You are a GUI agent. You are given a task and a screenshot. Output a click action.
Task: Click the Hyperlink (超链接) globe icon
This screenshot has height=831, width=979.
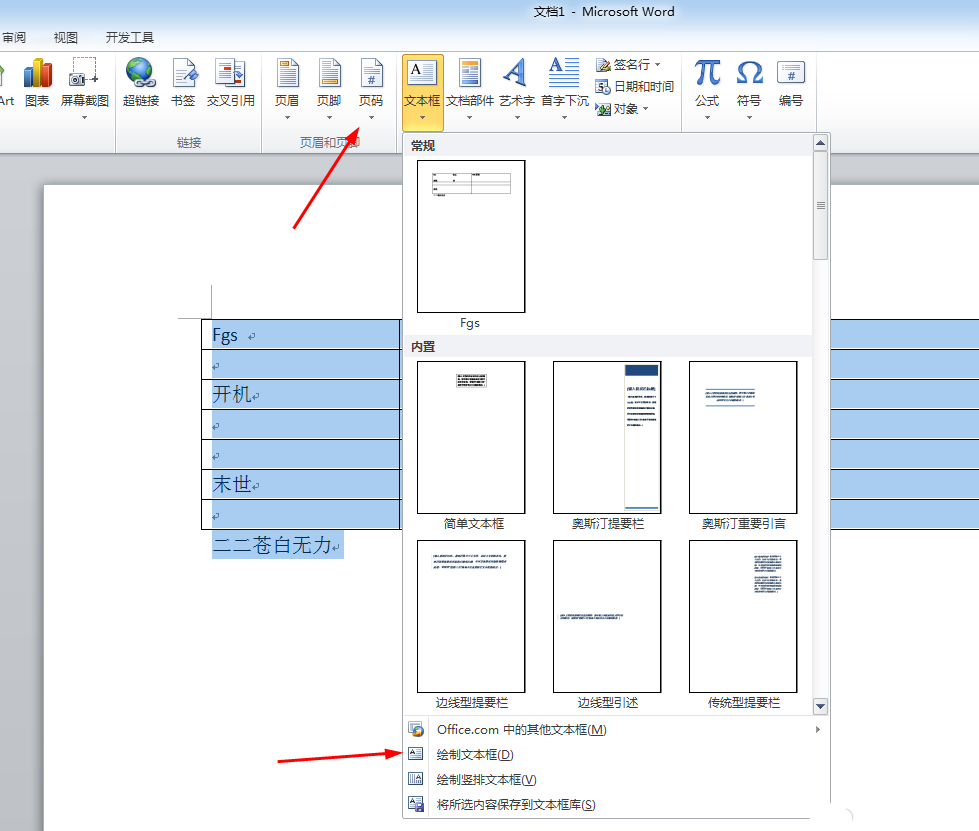tap(140, 74)
